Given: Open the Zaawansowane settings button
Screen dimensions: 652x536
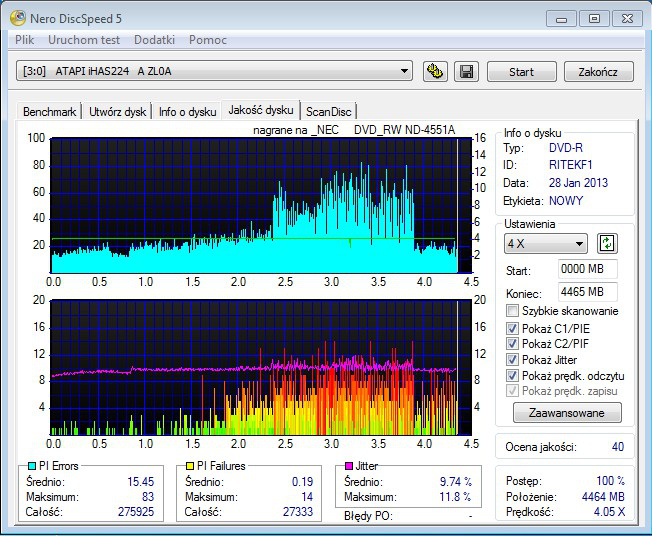Looking at the screenshot, I should coord(567,413).
